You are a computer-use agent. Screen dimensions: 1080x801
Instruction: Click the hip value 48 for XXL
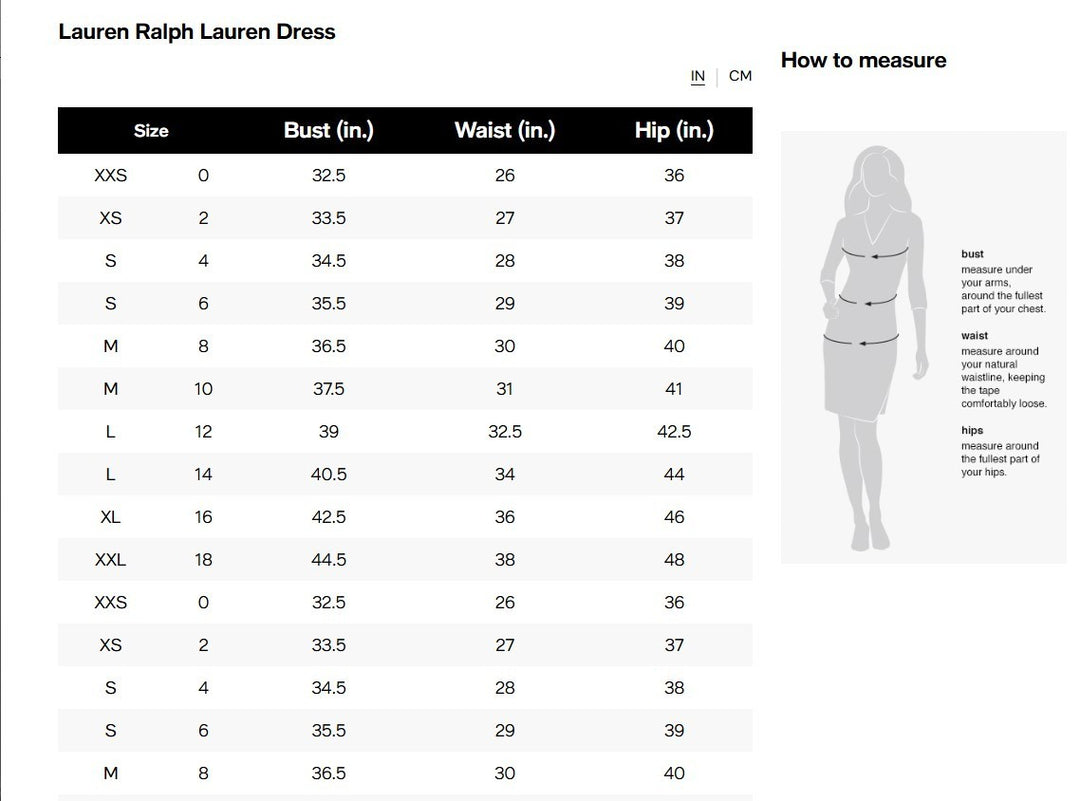coord(674,560)
